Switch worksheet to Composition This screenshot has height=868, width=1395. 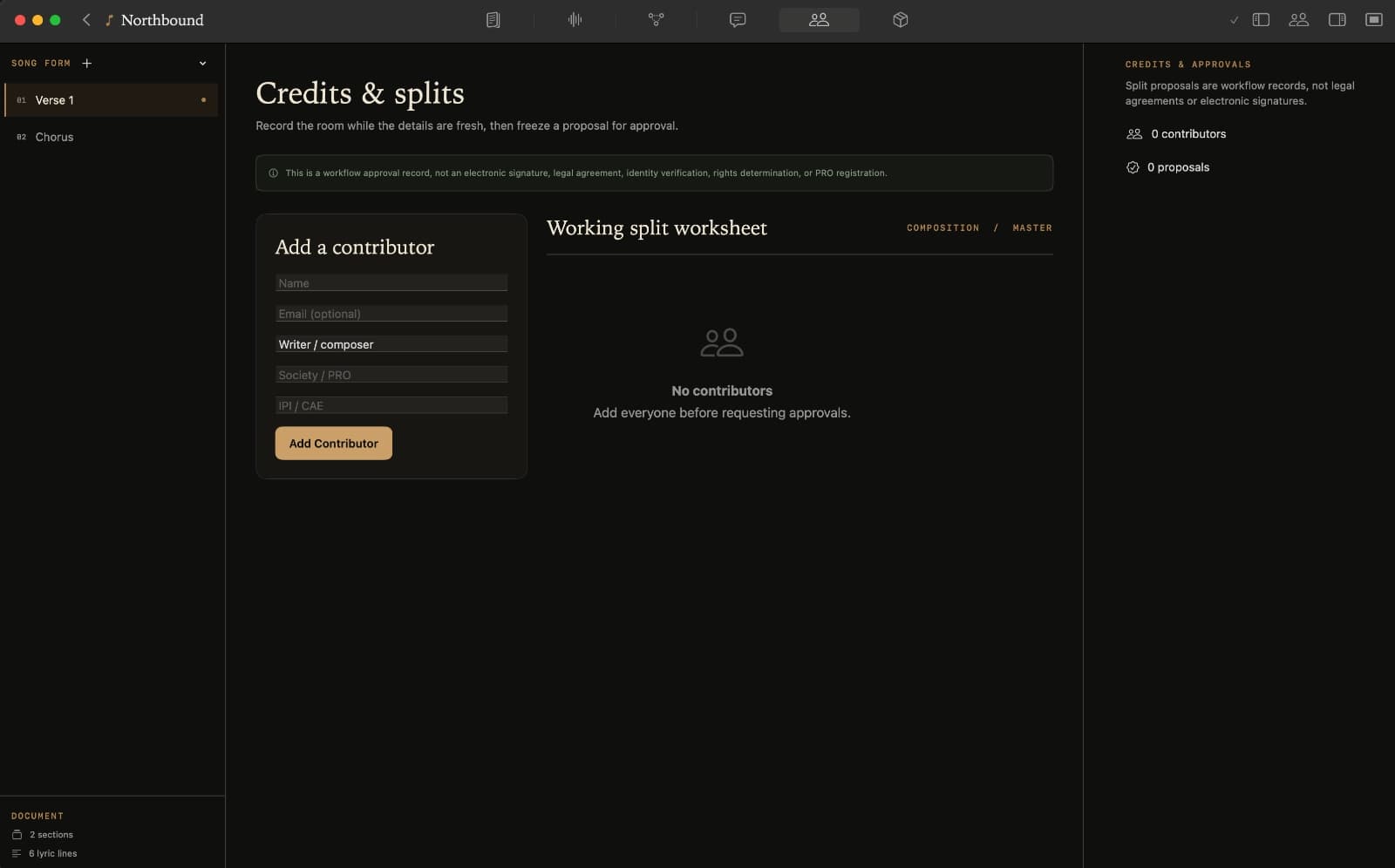pos(942,227)
